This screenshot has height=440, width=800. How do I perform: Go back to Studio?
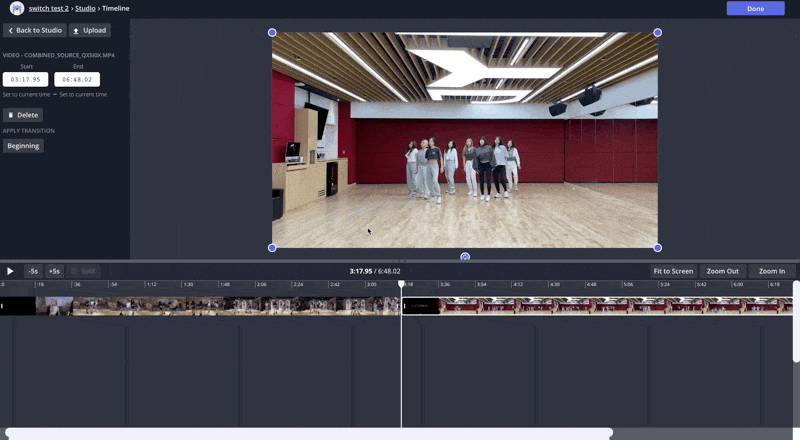pos(34,31)
